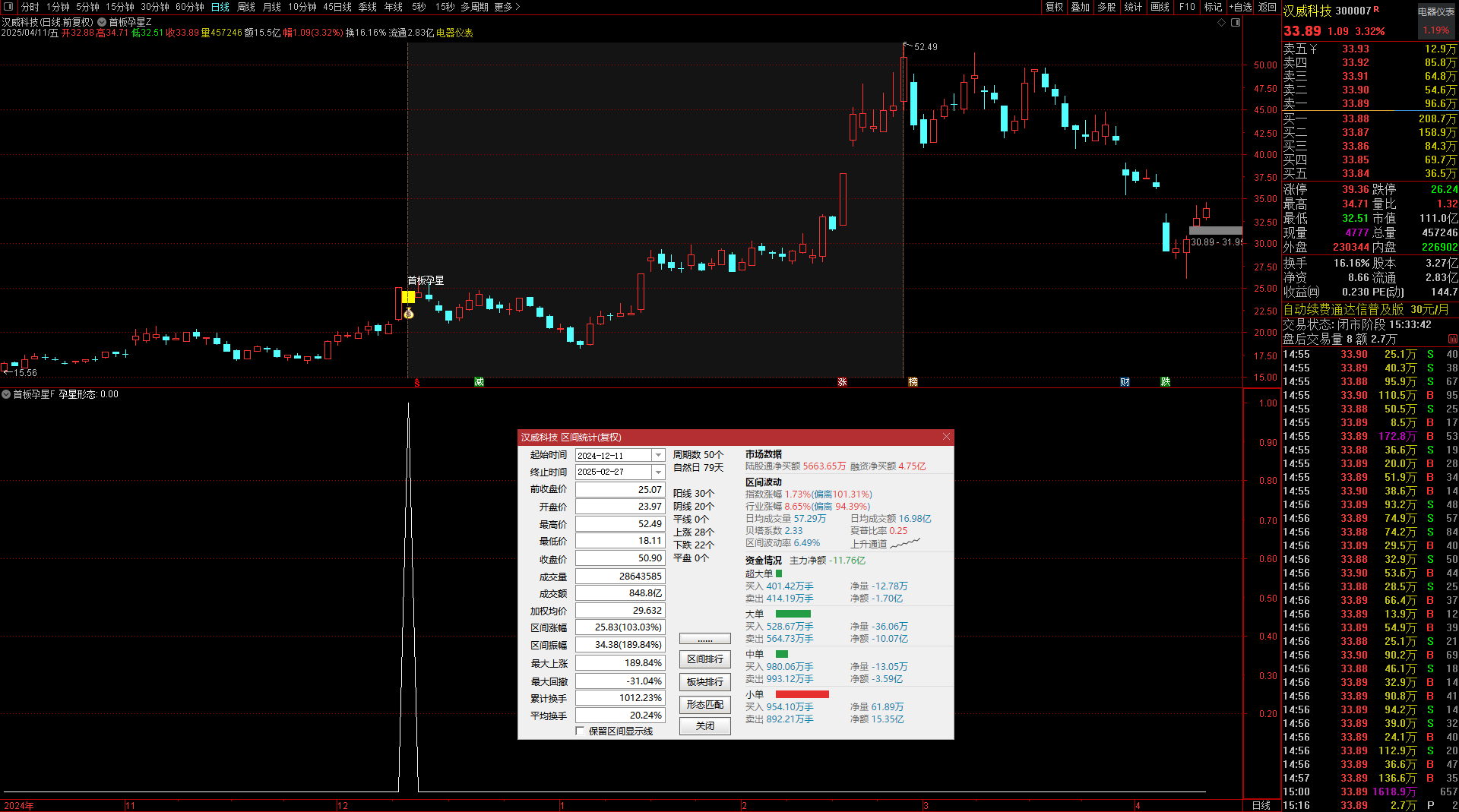Open the F10 company info

click(1187, 7)
